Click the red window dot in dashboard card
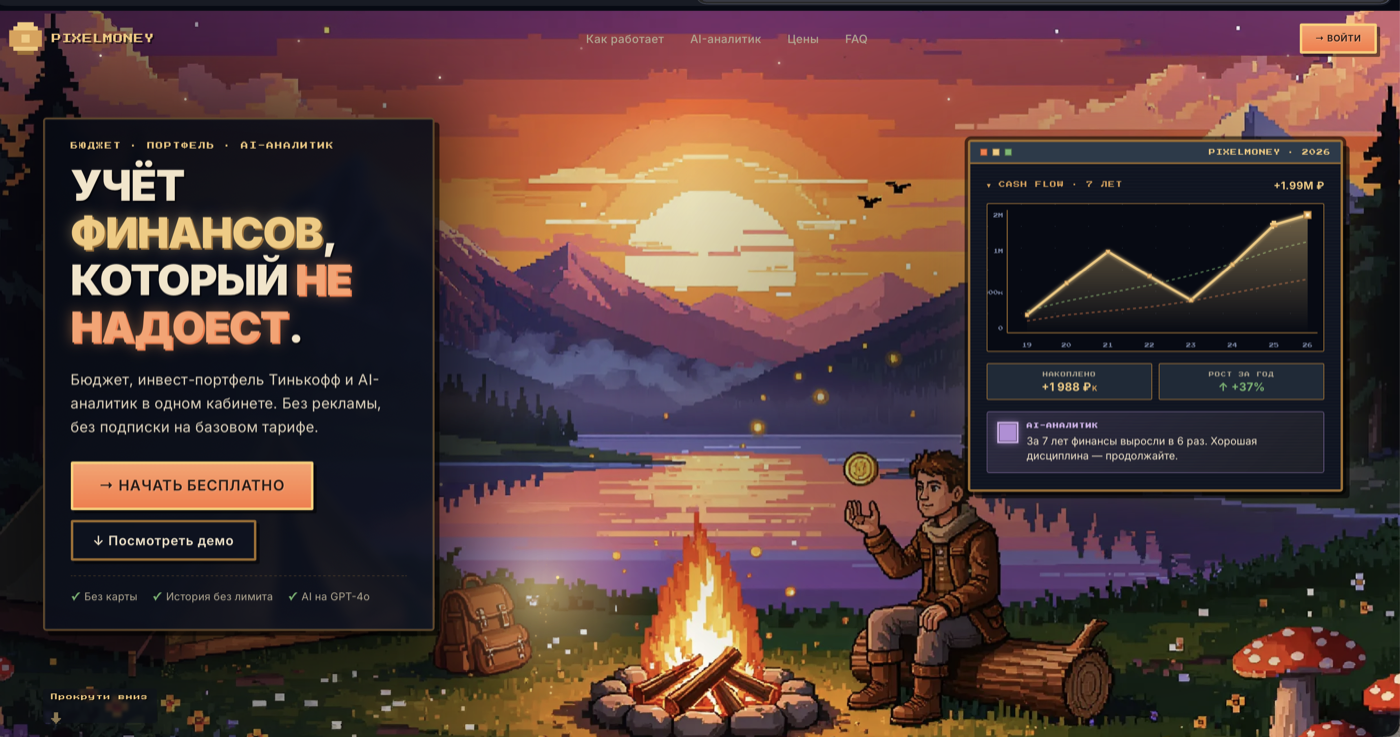 pyautogui.click(x=984, y=152)
